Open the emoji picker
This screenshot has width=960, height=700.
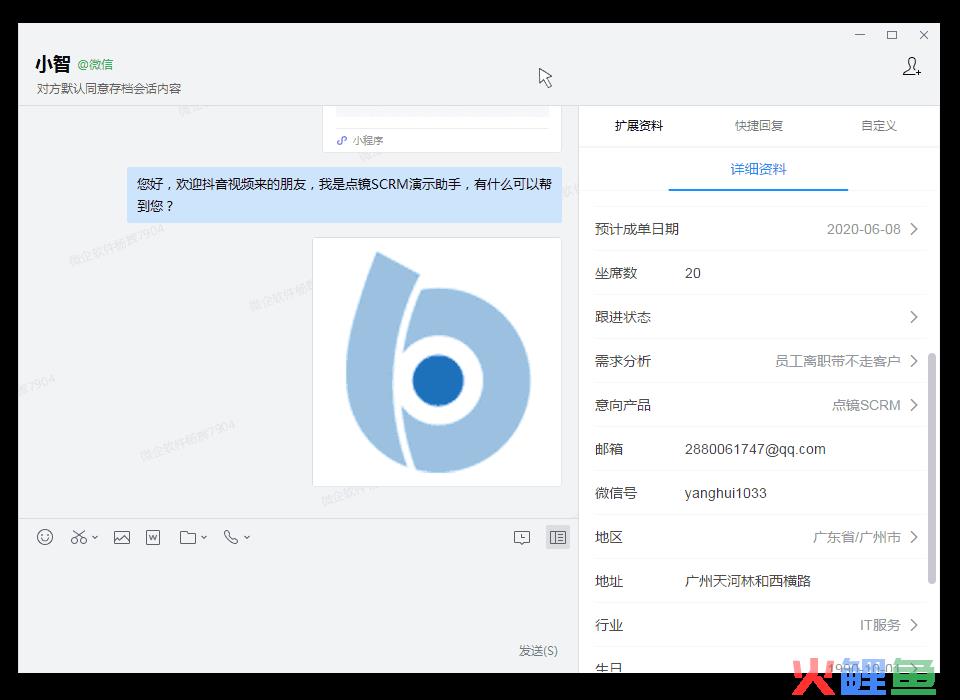(45, 537)
